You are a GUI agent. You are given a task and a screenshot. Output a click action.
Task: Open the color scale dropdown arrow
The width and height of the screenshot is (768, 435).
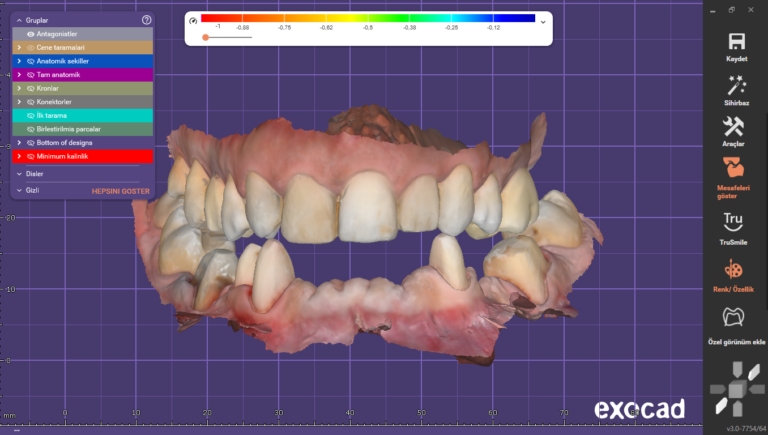pyautogui.click(x=543, y=21)
